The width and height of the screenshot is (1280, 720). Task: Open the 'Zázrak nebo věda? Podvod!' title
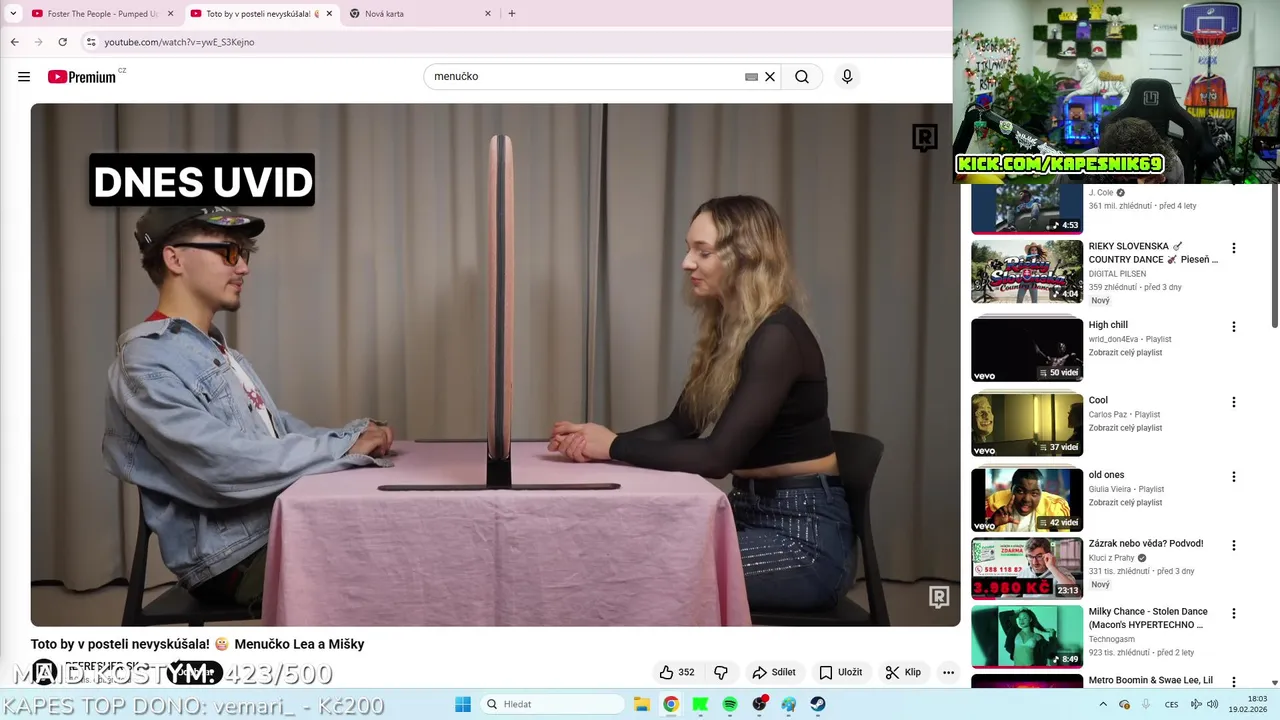tap(1146, 544)
